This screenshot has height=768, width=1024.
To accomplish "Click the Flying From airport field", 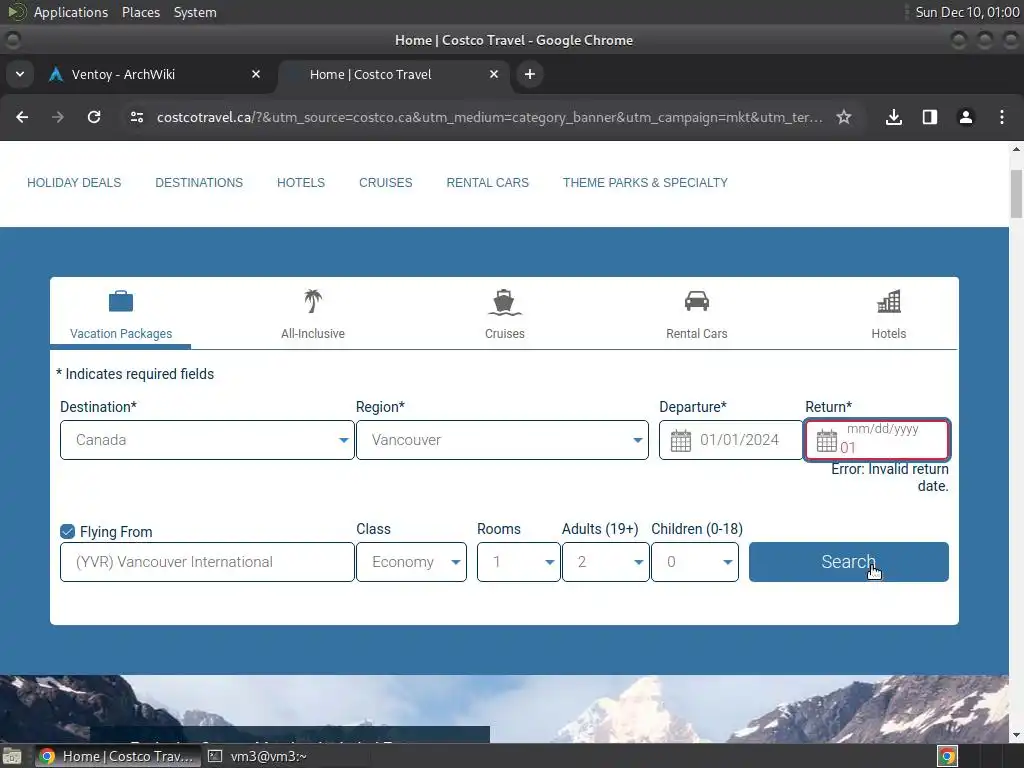I will point(207,562).
